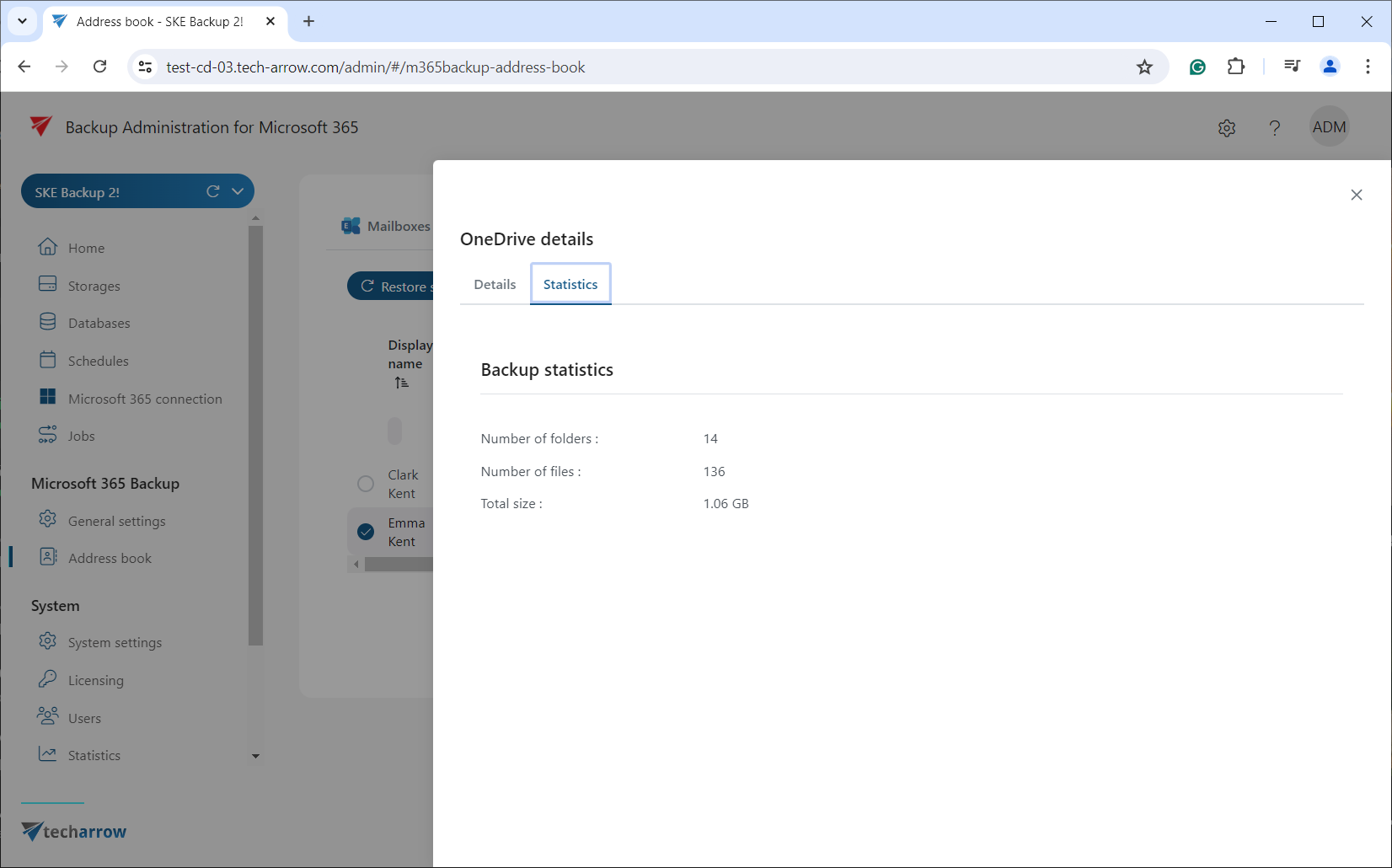Switch to the Details tab
Viewport: 1392px width, 868px height.
point(495,284)
